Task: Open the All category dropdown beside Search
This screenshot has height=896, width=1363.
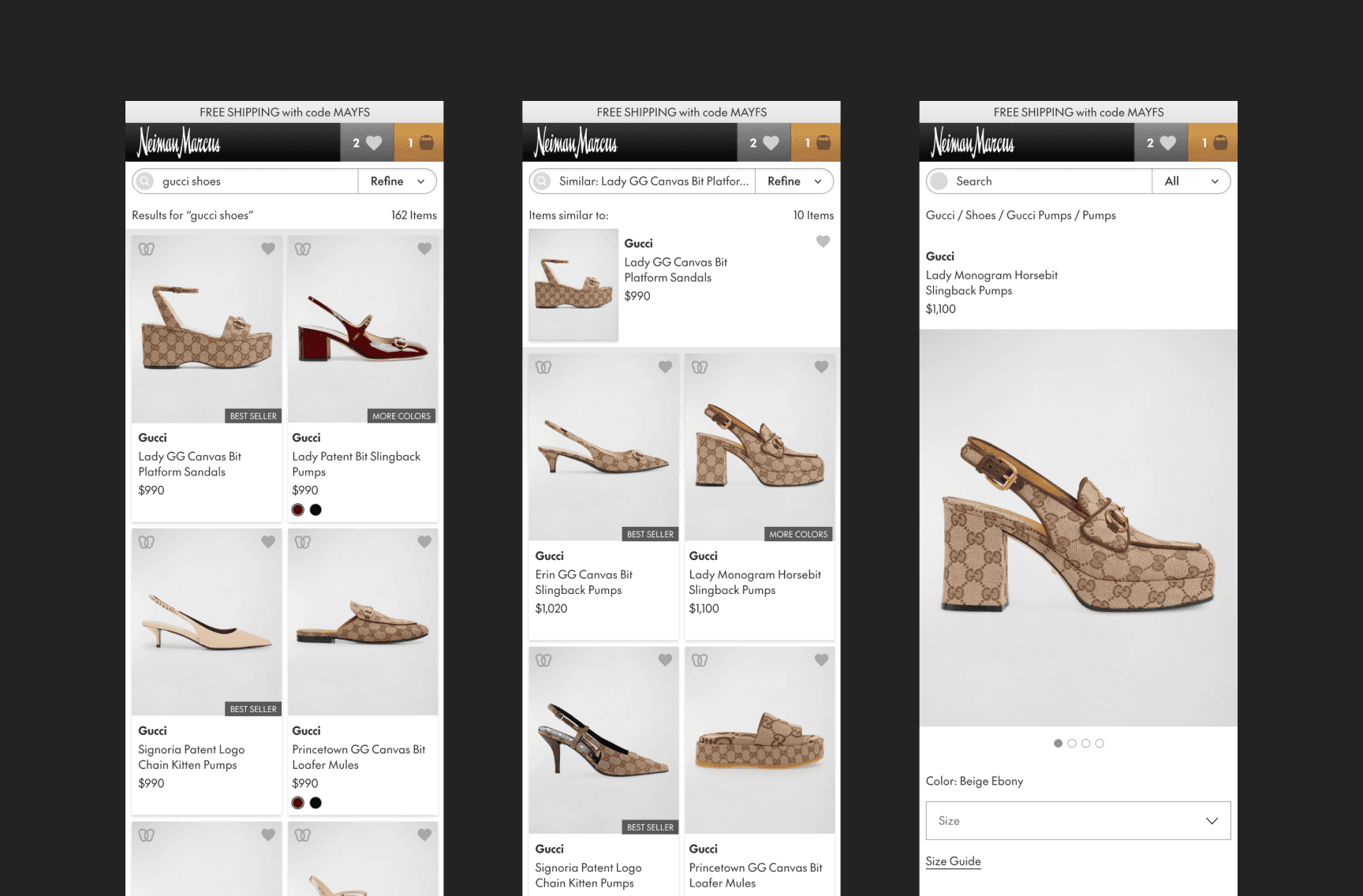Action: pyautogui.click(x=1191, y=181)
